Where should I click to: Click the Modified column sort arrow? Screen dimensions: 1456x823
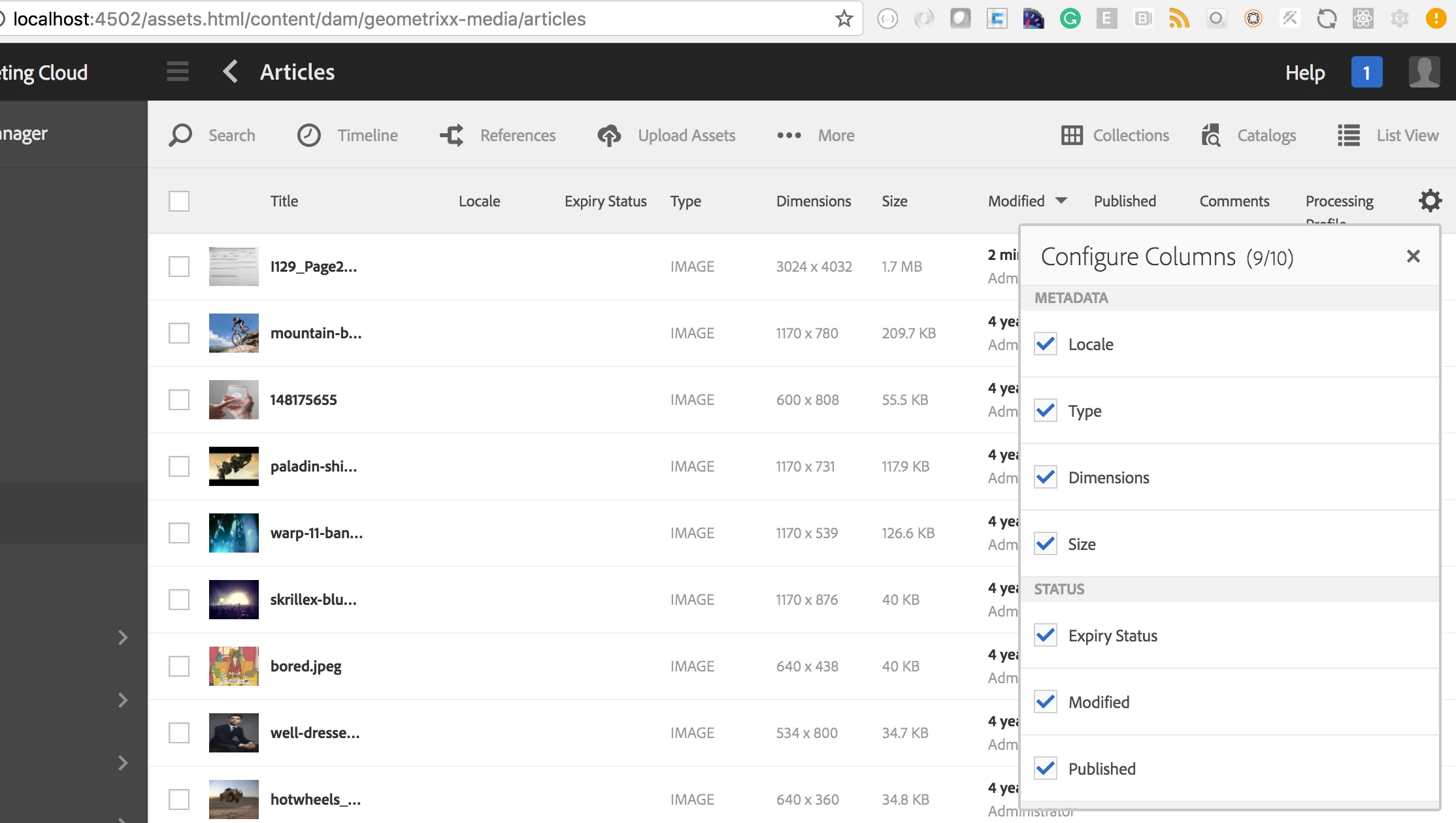point(1061,201)
